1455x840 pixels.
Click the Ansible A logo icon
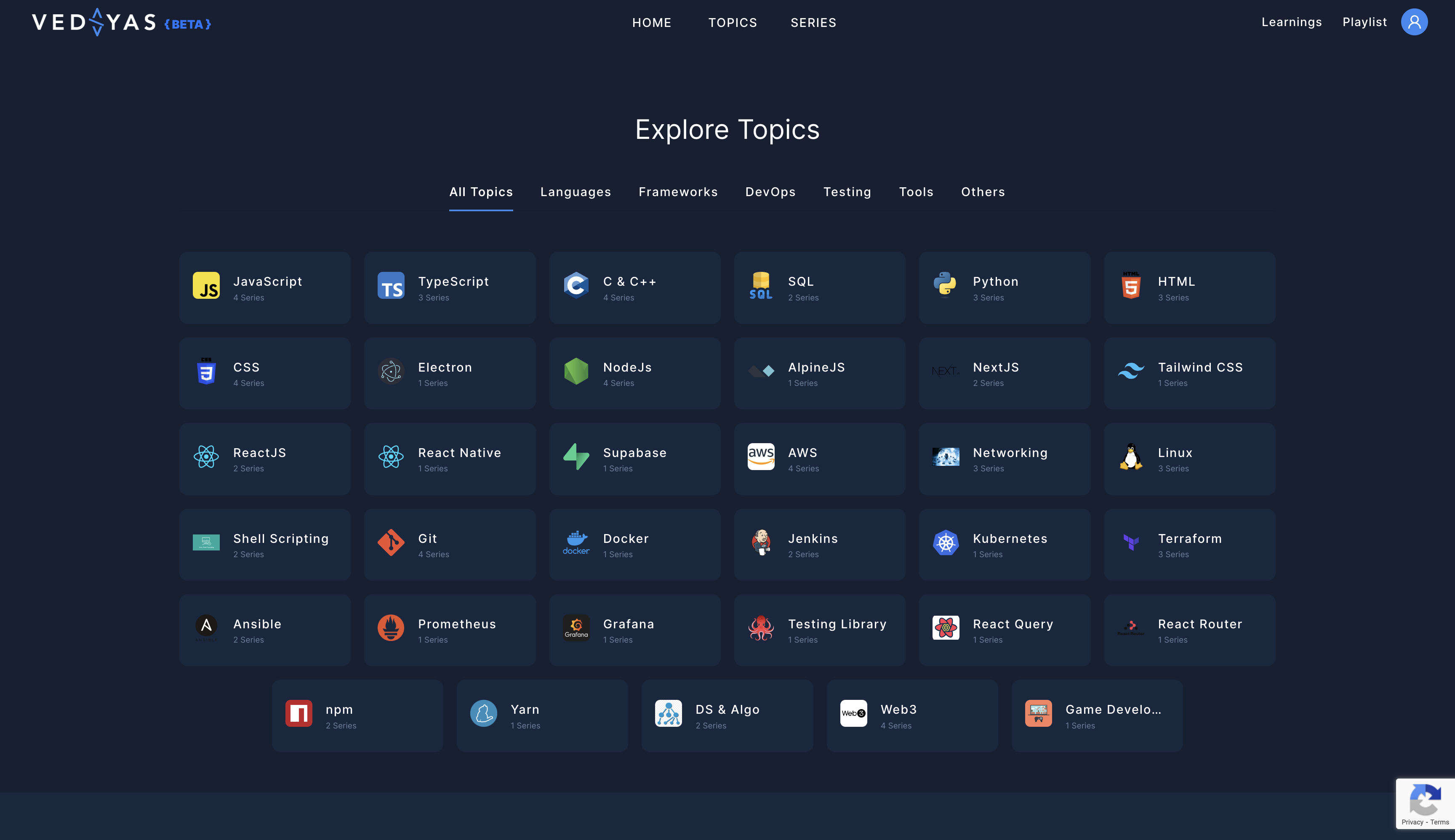coord(206,628)
